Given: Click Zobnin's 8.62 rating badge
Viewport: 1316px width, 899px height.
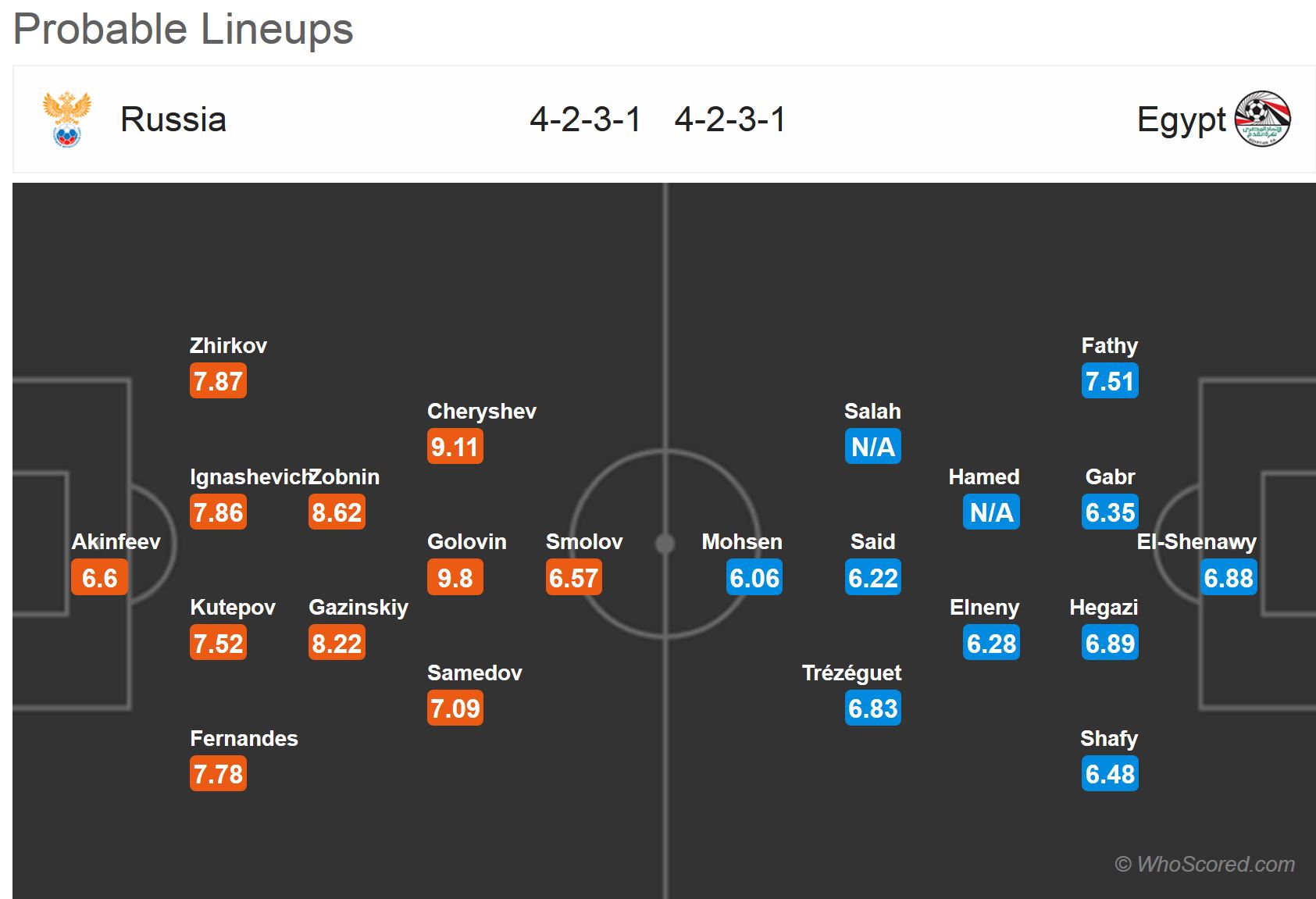Looking at the screenshot, I should 337,512.
